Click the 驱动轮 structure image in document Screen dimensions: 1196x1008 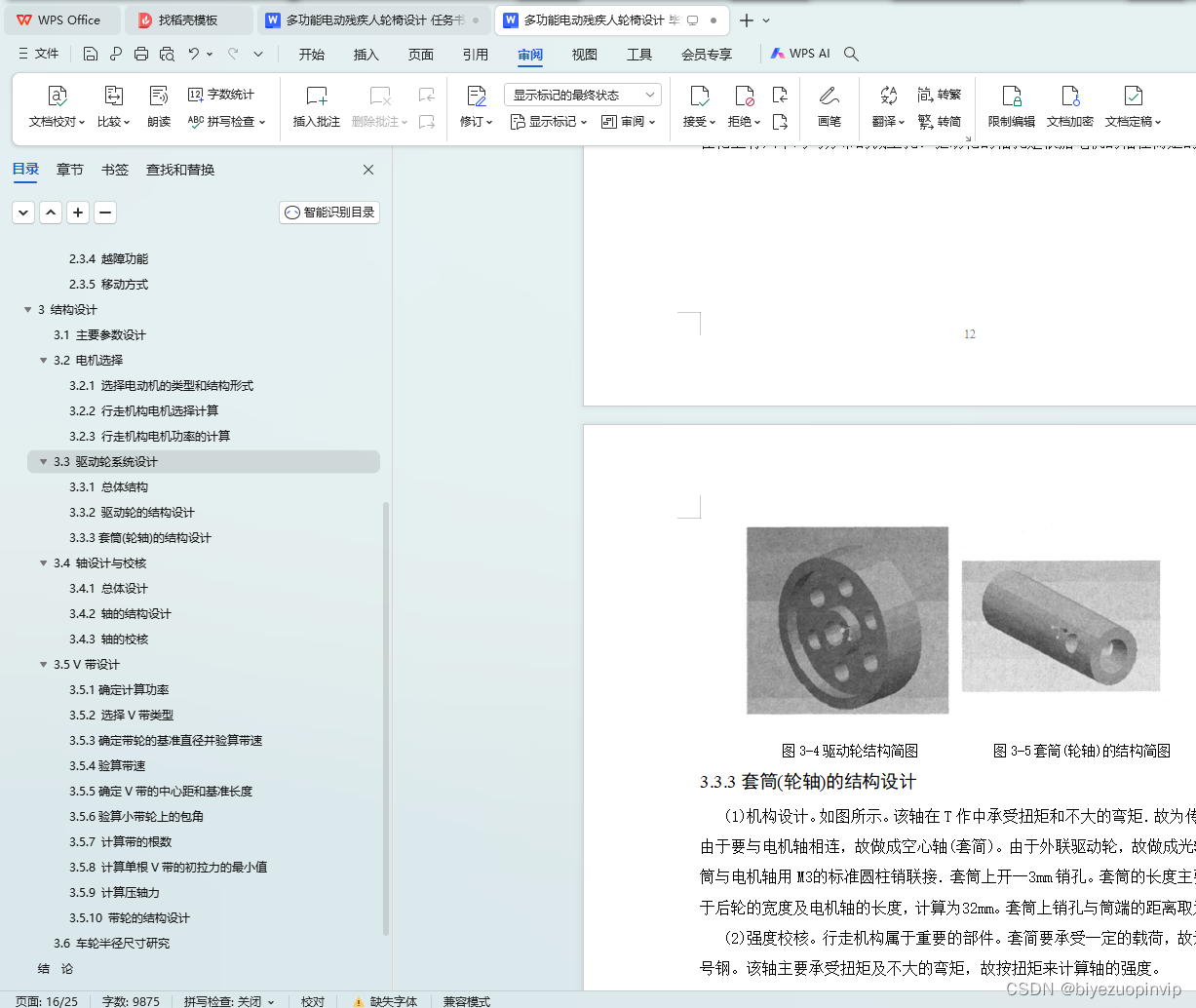tap(847, 620)
